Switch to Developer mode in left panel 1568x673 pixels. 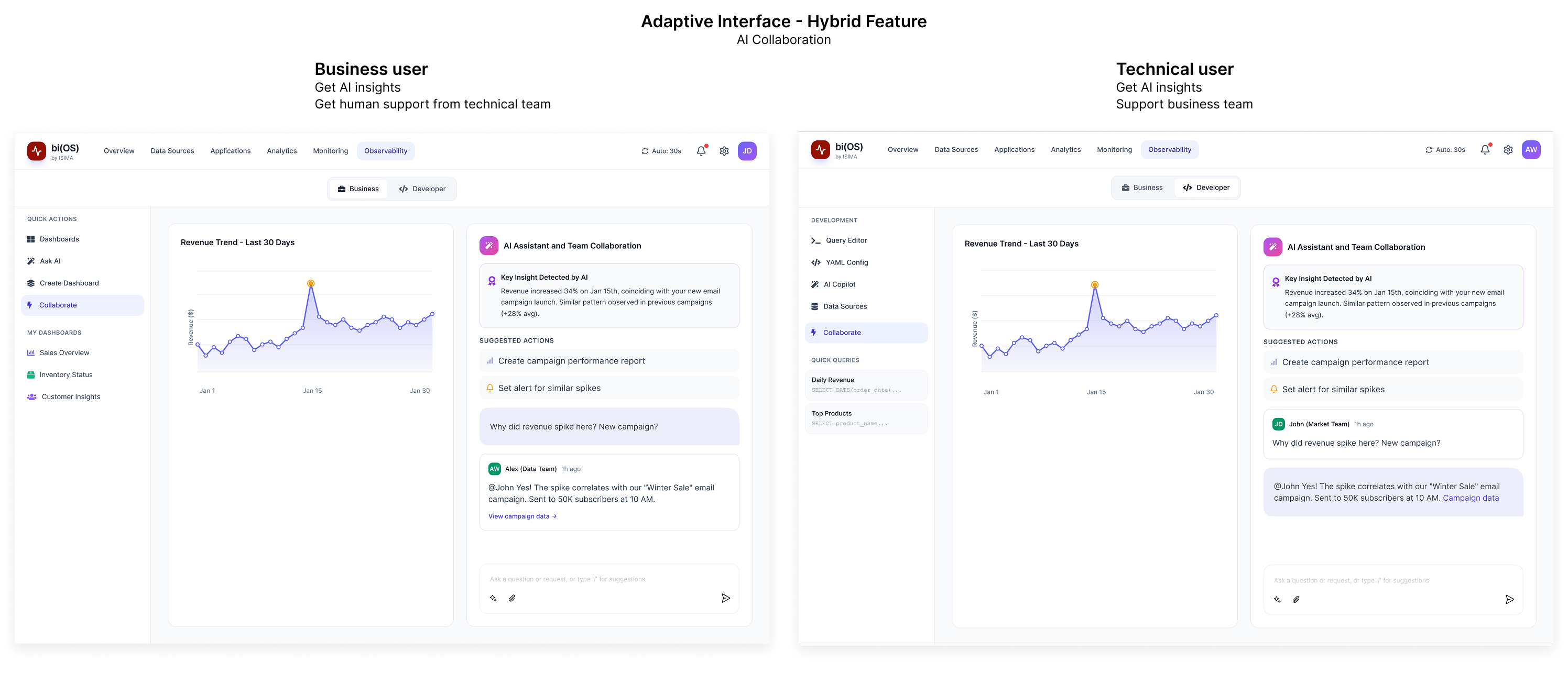pos(422,189)
